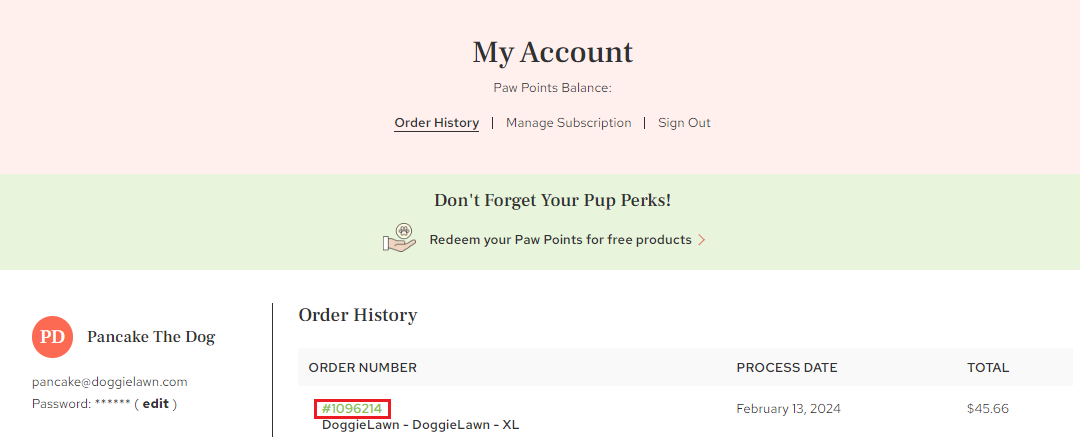This screenshot has height=437, width=1080.
Task: Click the ORDER NUMBER column header
Action: tap(362, 367)
